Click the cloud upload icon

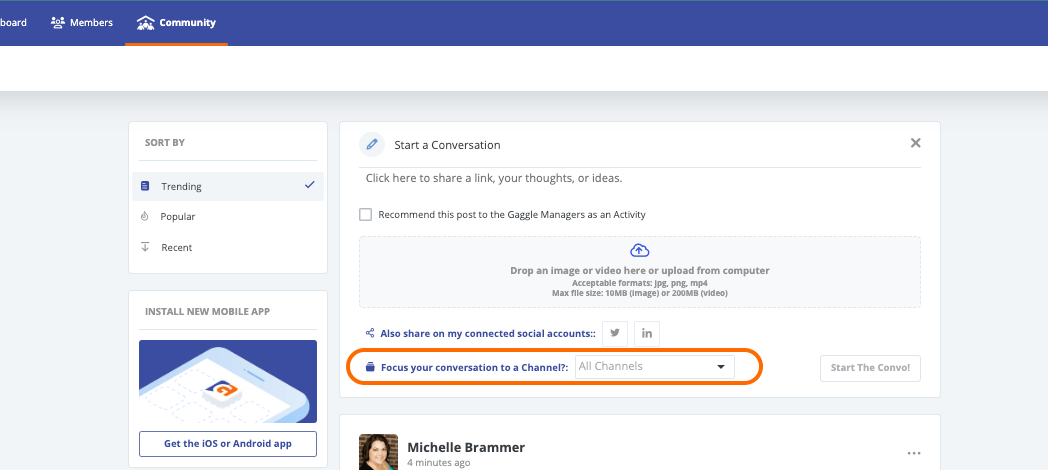[x=640, y=251]
